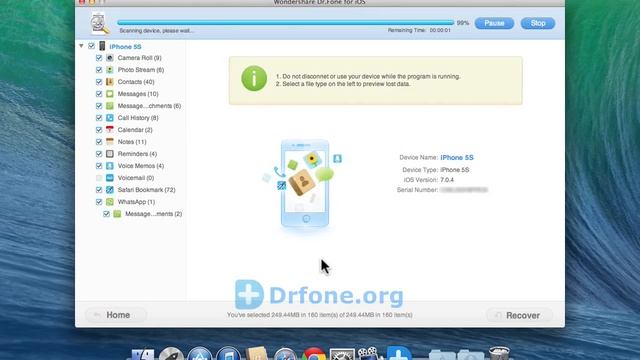The width and height of the screenshot is (640, 360).
Task: Select the Contacts book icon
Action: point(110,82)
